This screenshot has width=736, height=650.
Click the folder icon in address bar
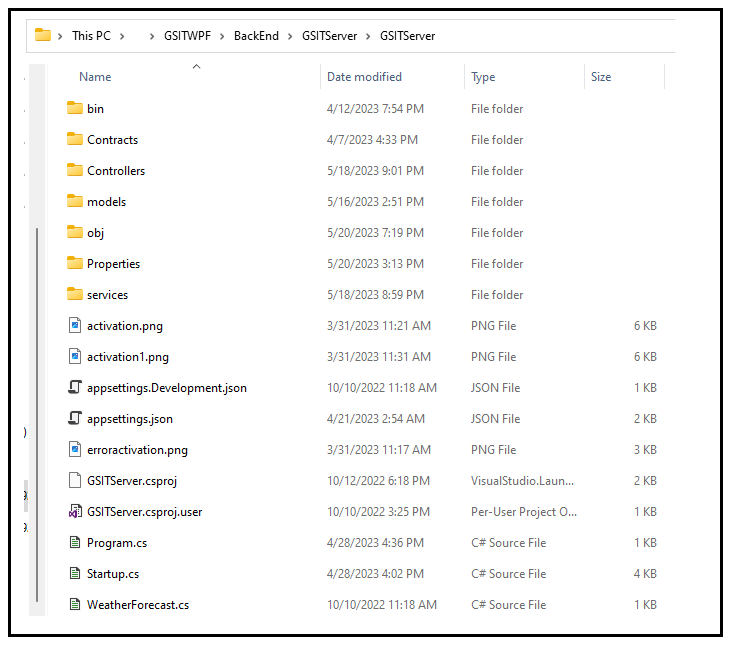pos(43,35)
